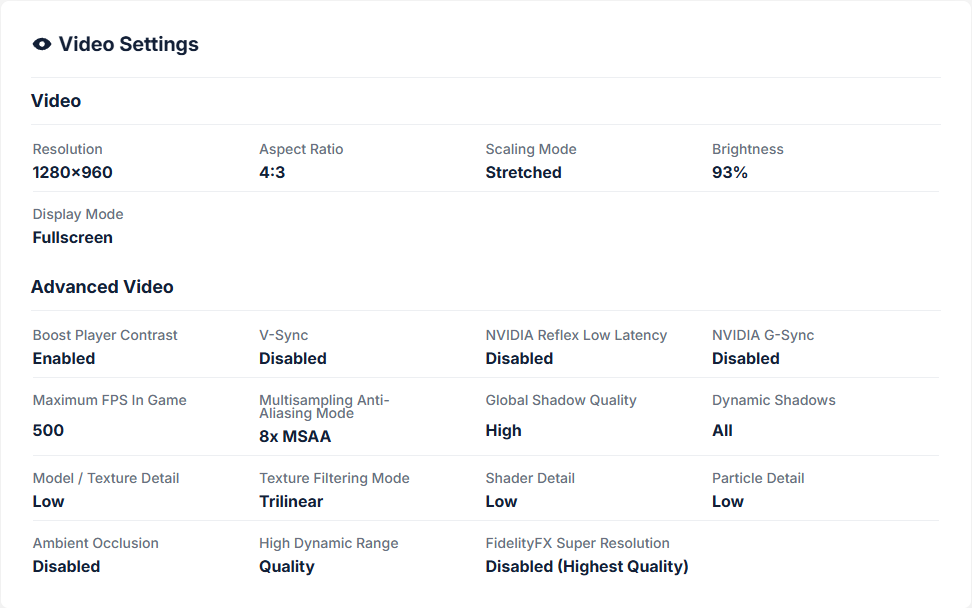Click the V-Sync Disabled value

click(292, 358)
